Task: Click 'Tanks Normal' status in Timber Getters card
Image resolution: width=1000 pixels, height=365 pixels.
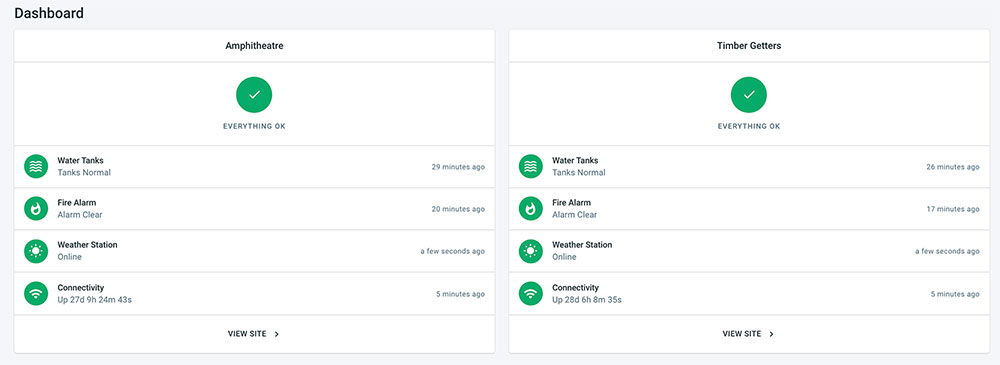Action: [578, 173]
